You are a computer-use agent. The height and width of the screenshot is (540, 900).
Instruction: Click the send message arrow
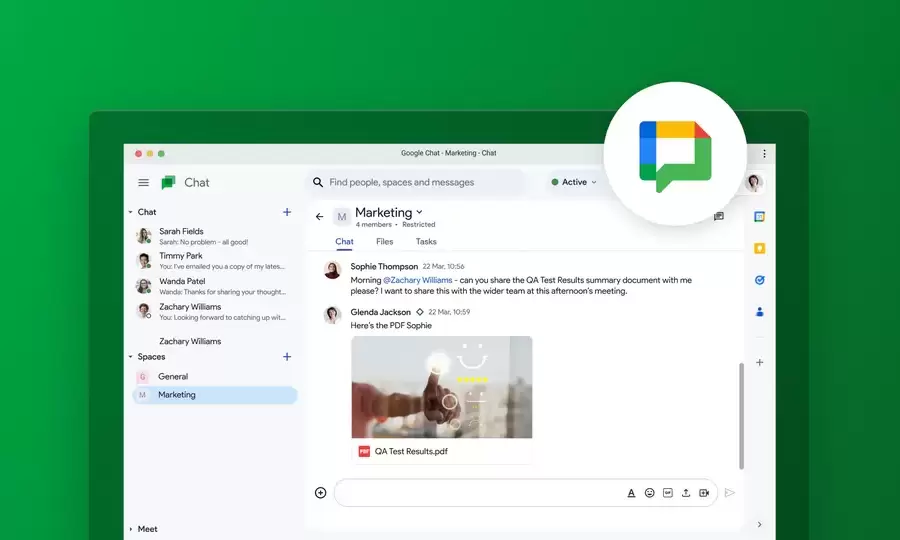tap(730, 492)
